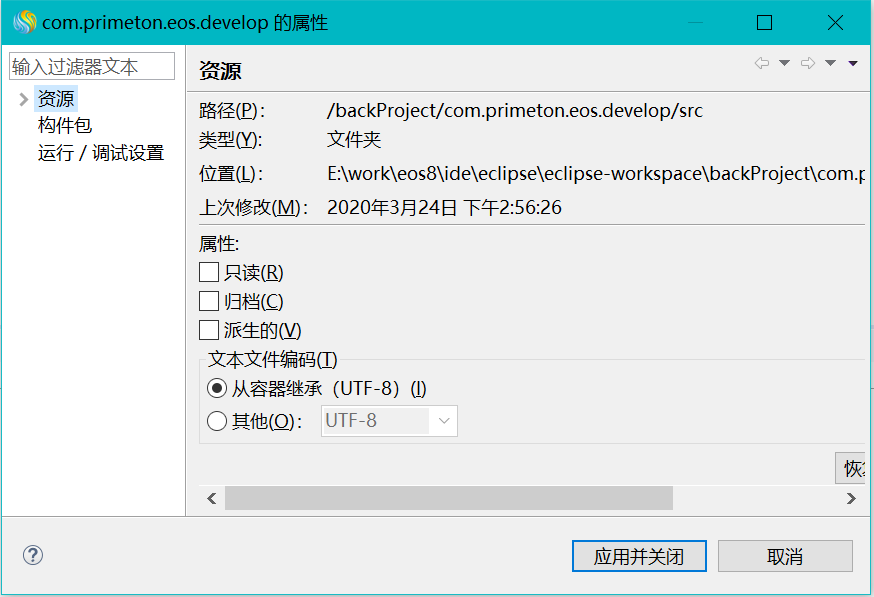Toggle the 归档 archive checkbox
874x597 pixels.
pyautogui.click(x=209, y=301)
